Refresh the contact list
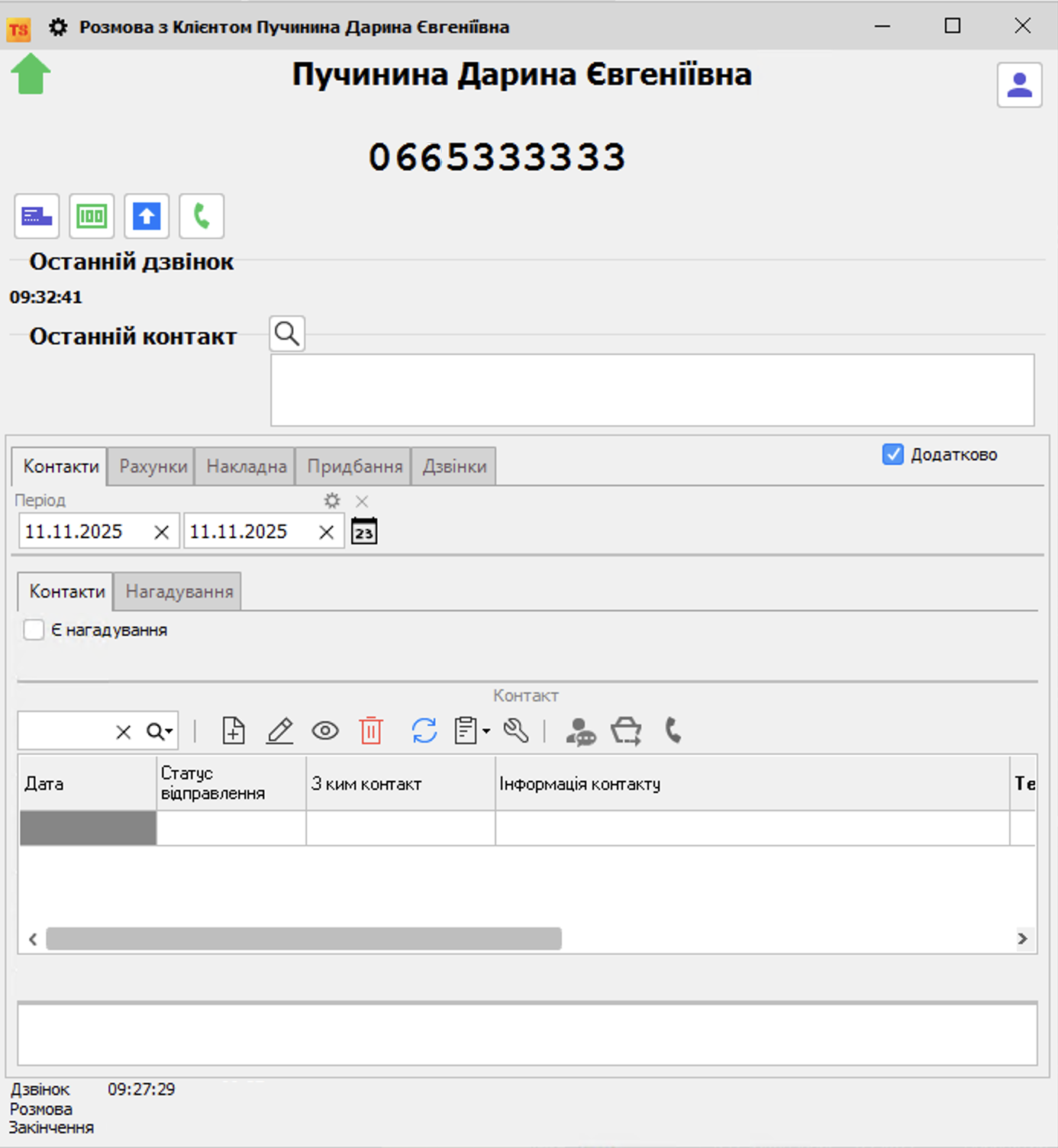Screen dimensions: 1058x1148 [424, 730]
